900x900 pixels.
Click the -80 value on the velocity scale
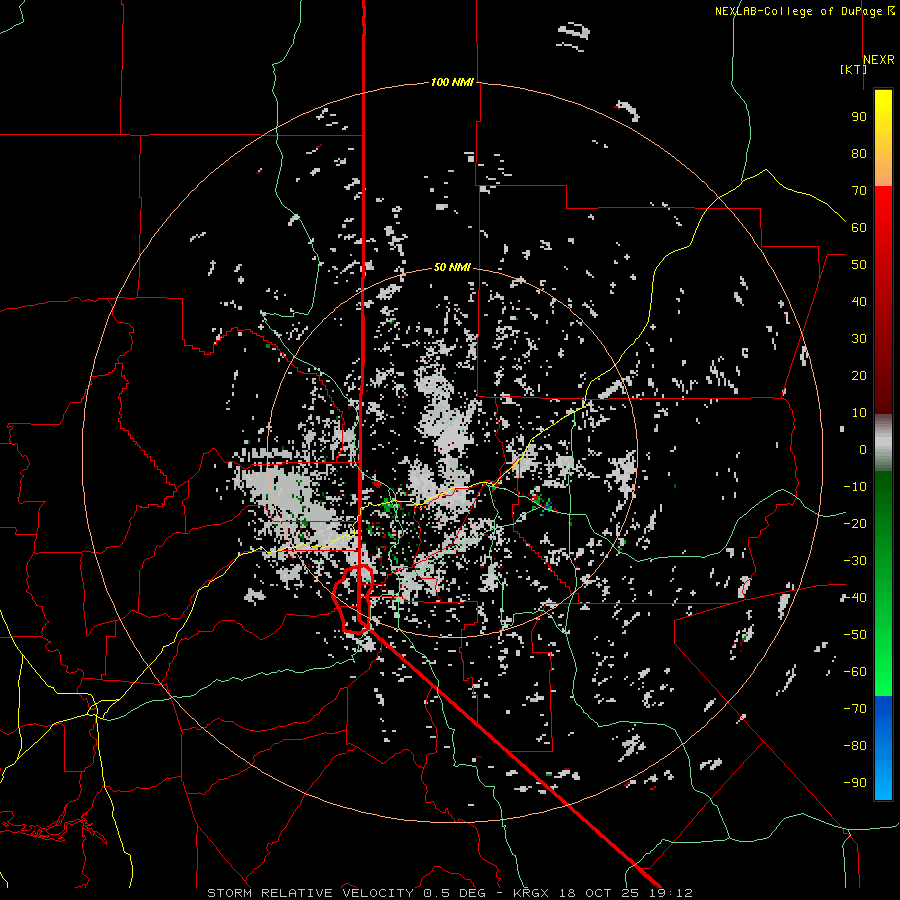click(x=855, y=746)
